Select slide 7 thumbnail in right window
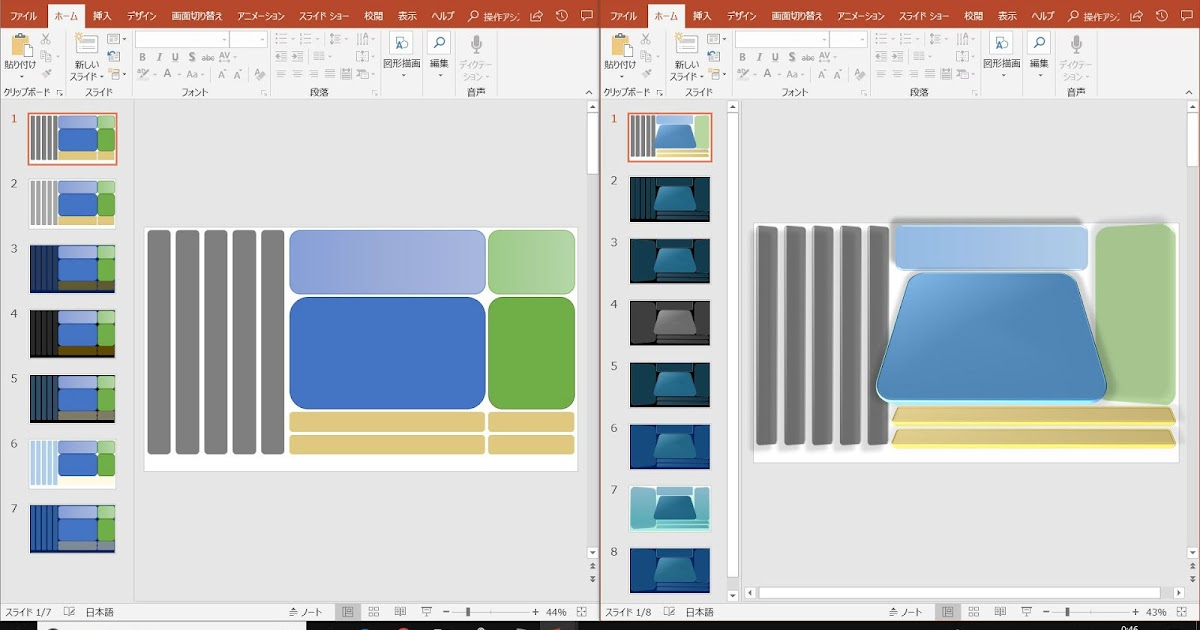The height and width of the screenshot is (630, 1200). tap(669, 508)
